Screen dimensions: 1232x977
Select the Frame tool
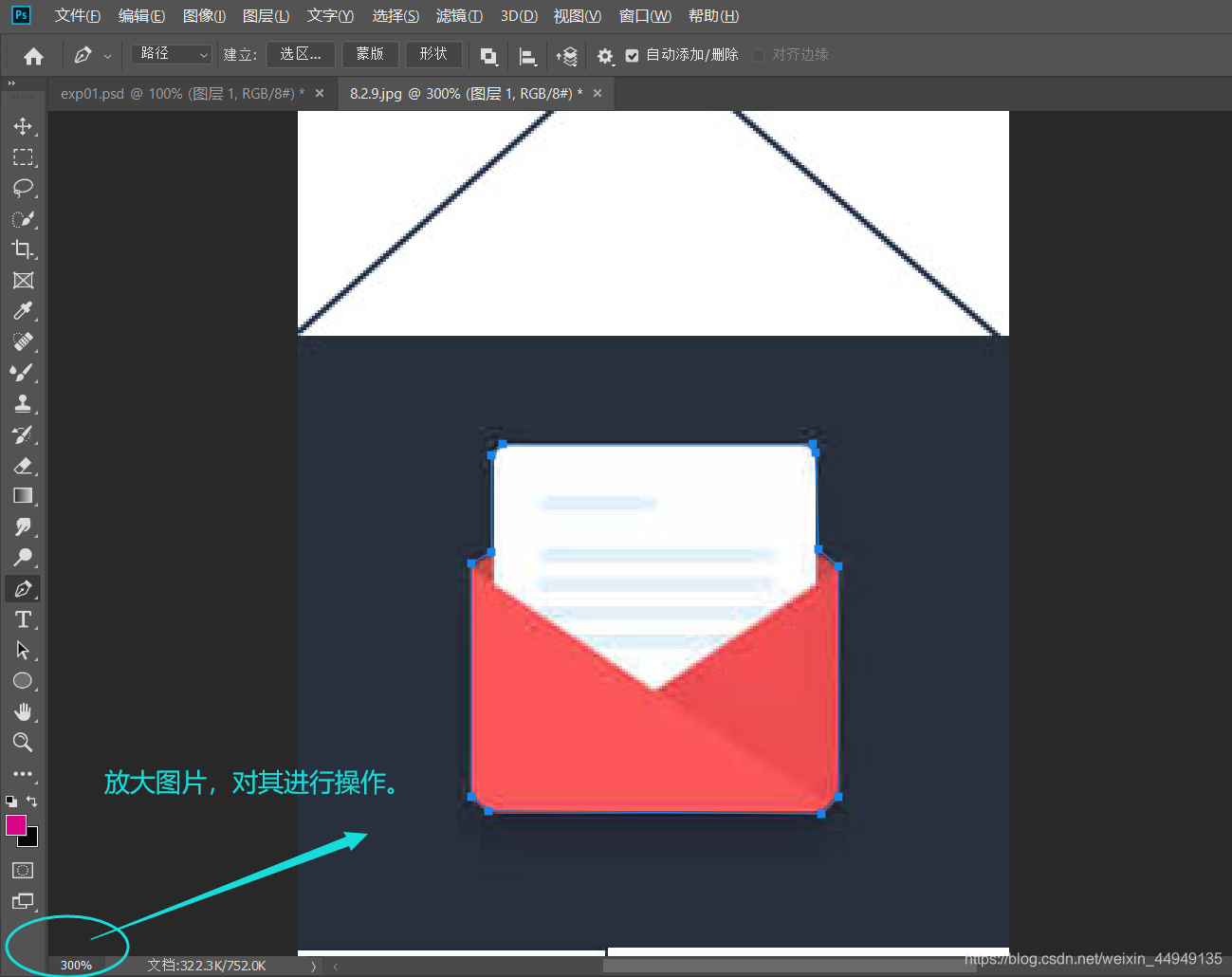23,281
